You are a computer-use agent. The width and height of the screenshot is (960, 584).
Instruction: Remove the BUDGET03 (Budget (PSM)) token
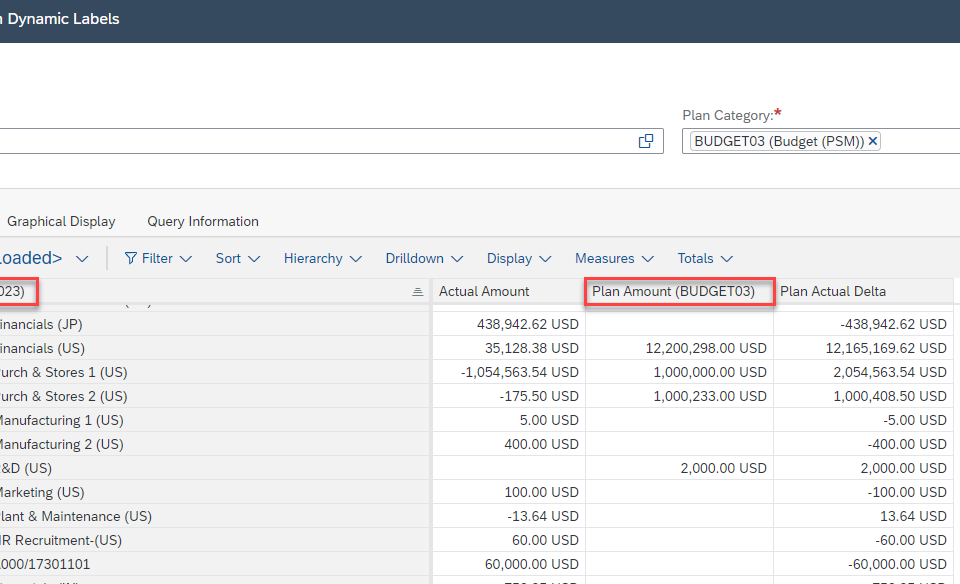(873, 141)
